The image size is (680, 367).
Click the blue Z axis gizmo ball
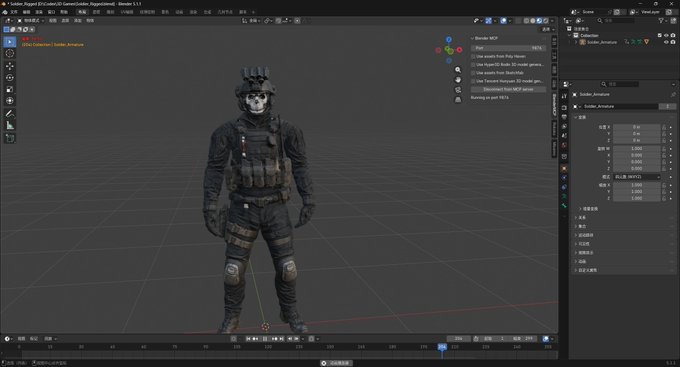449,39
